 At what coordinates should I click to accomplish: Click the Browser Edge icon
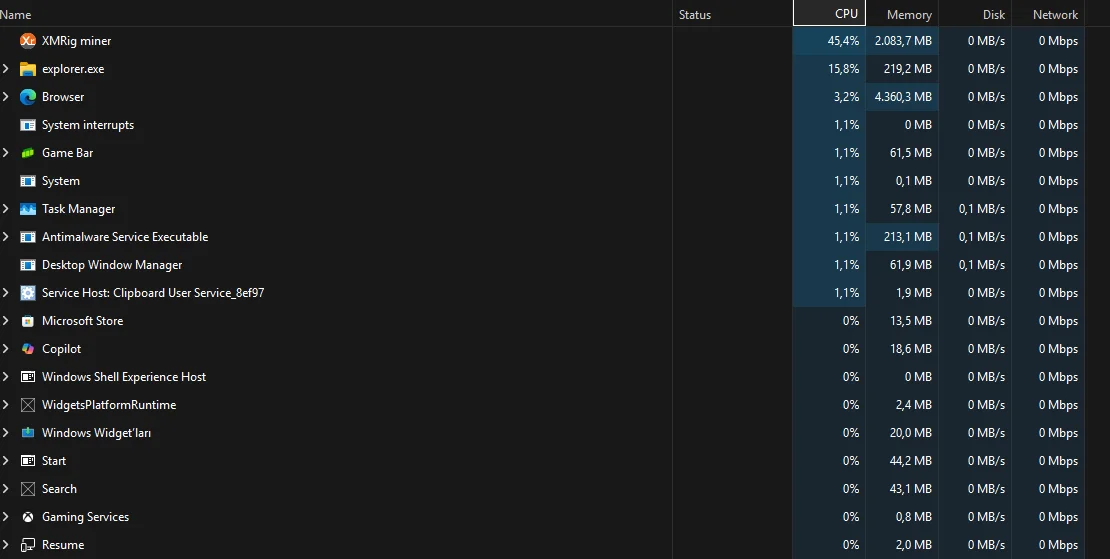click(28, 97)
